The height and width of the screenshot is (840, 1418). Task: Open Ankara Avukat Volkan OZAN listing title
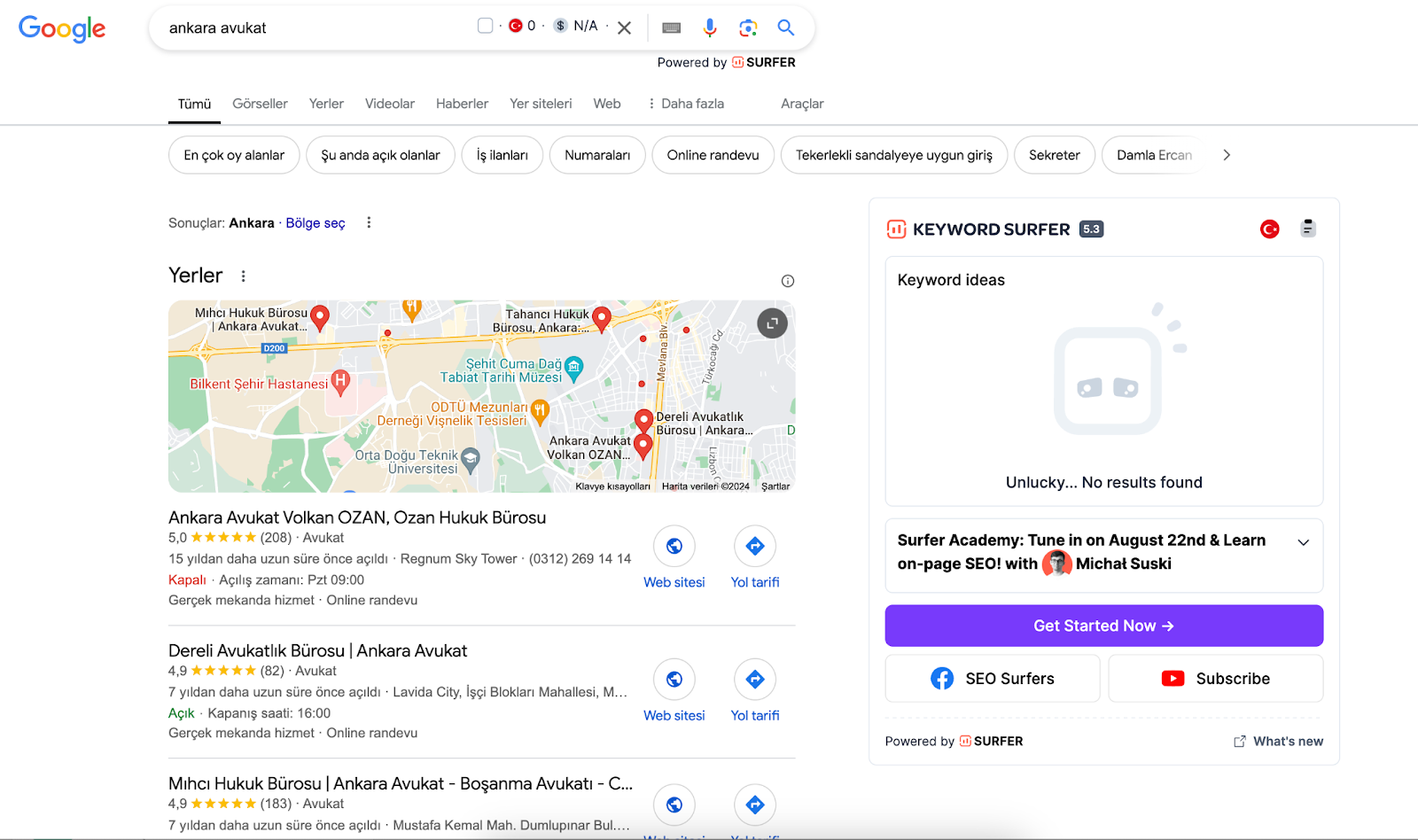click(x=357, y=517)
